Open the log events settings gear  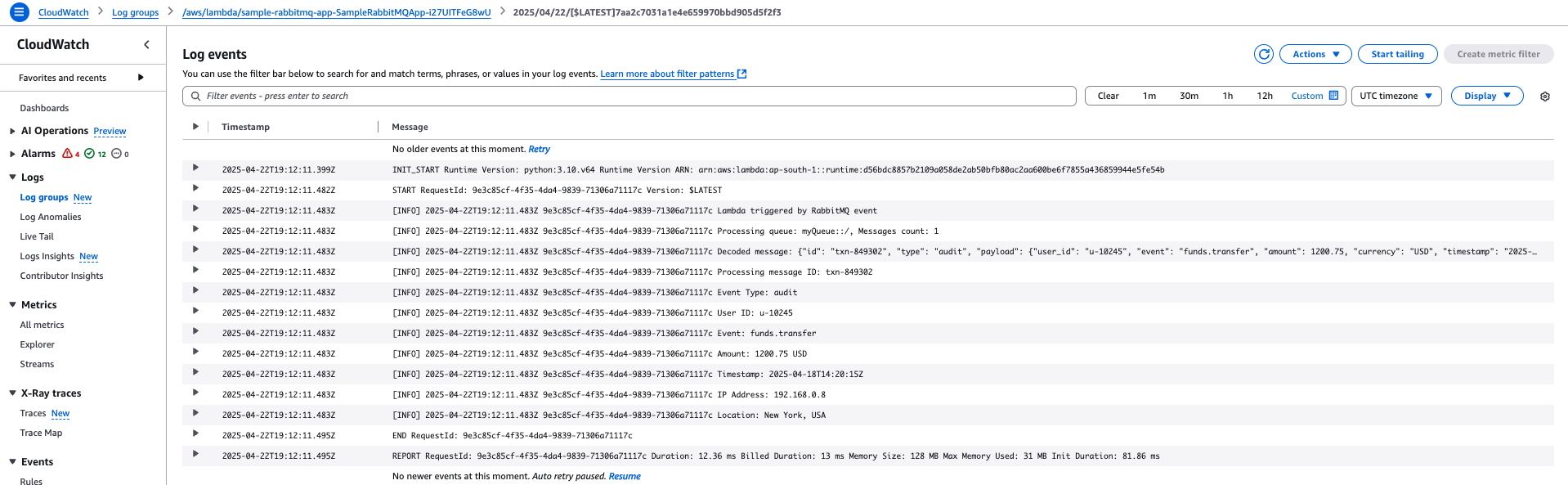coord(1544,97)
